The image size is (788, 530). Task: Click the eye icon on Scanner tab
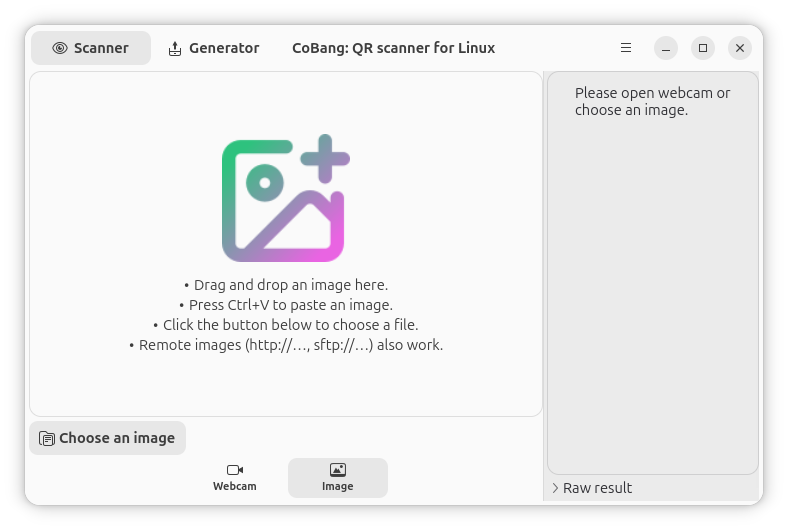point(60,48)
